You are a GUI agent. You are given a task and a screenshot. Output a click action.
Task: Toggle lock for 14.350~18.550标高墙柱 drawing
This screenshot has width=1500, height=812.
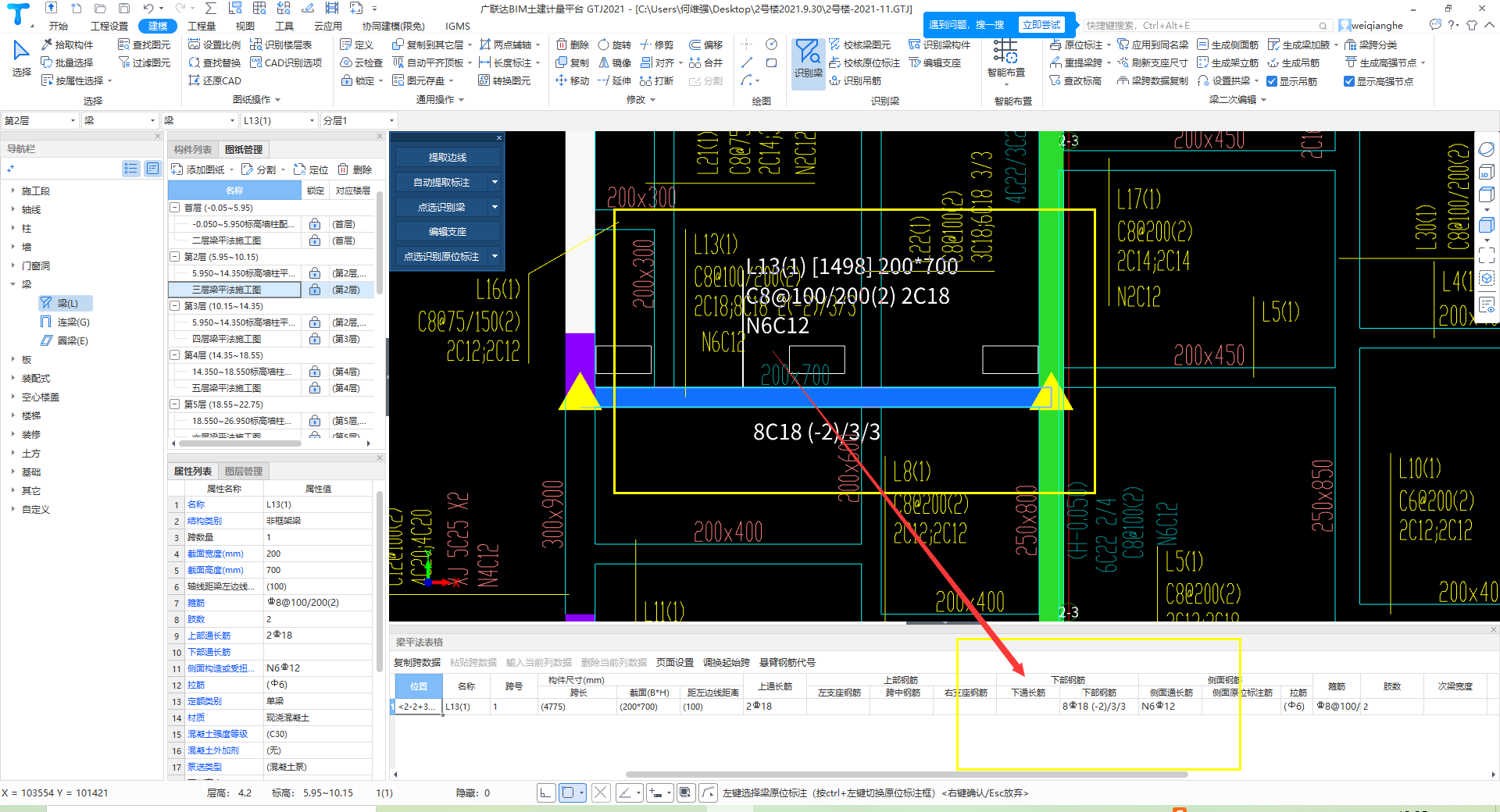point(315,372)
